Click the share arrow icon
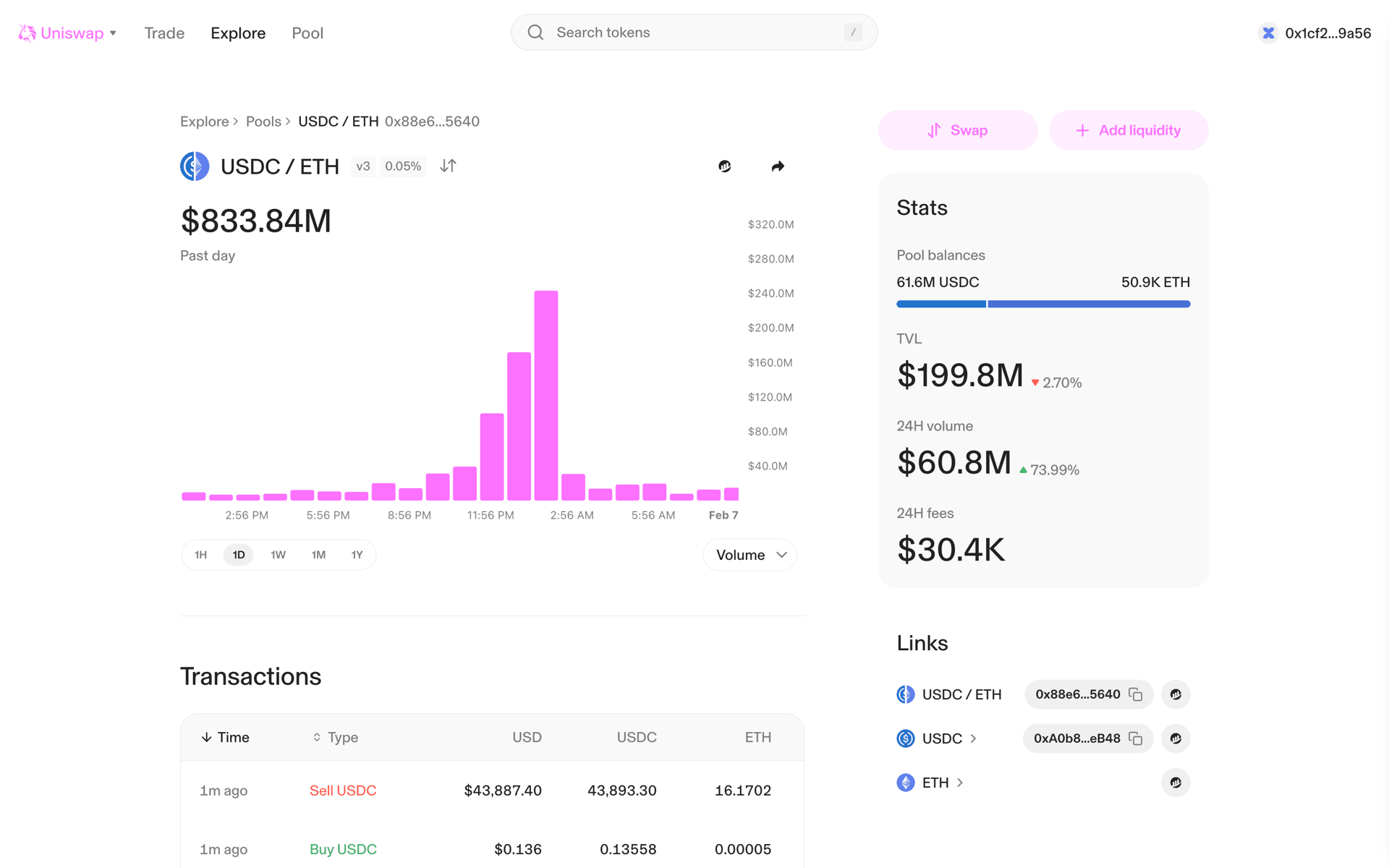Image resolution: width=1389 pixels, height=868 pixels. click(778, 166)
